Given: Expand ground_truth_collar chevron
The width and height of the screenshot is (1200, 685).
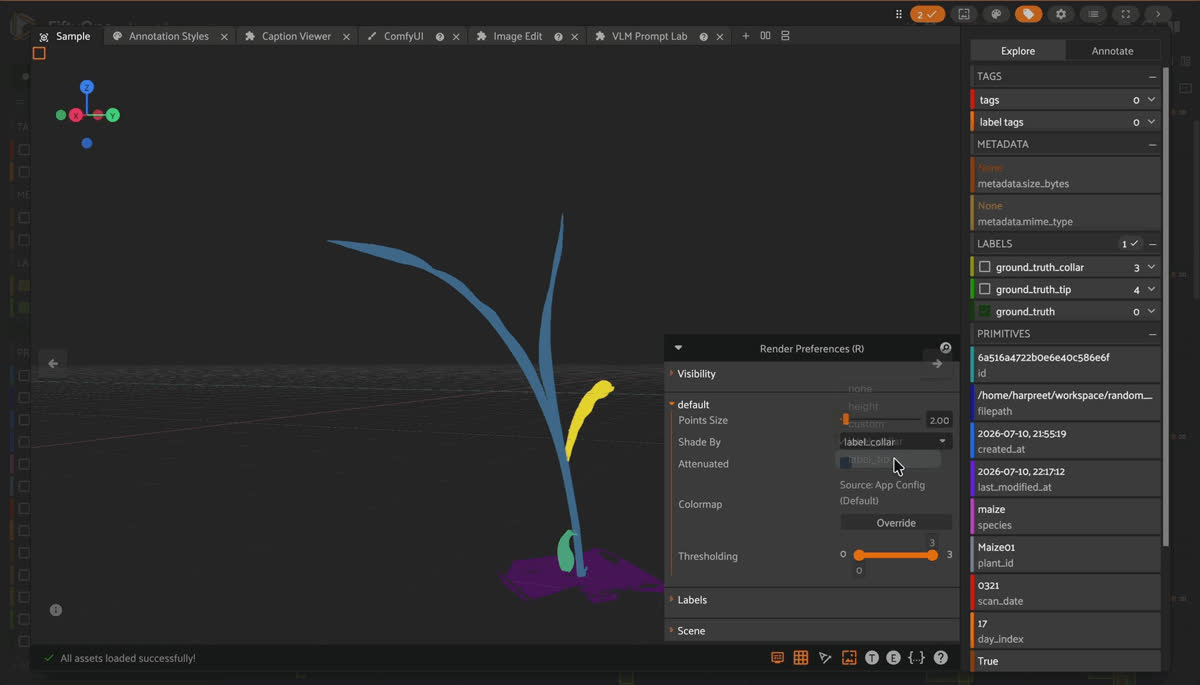Looking at the screenshot, I should point(1152,267).
